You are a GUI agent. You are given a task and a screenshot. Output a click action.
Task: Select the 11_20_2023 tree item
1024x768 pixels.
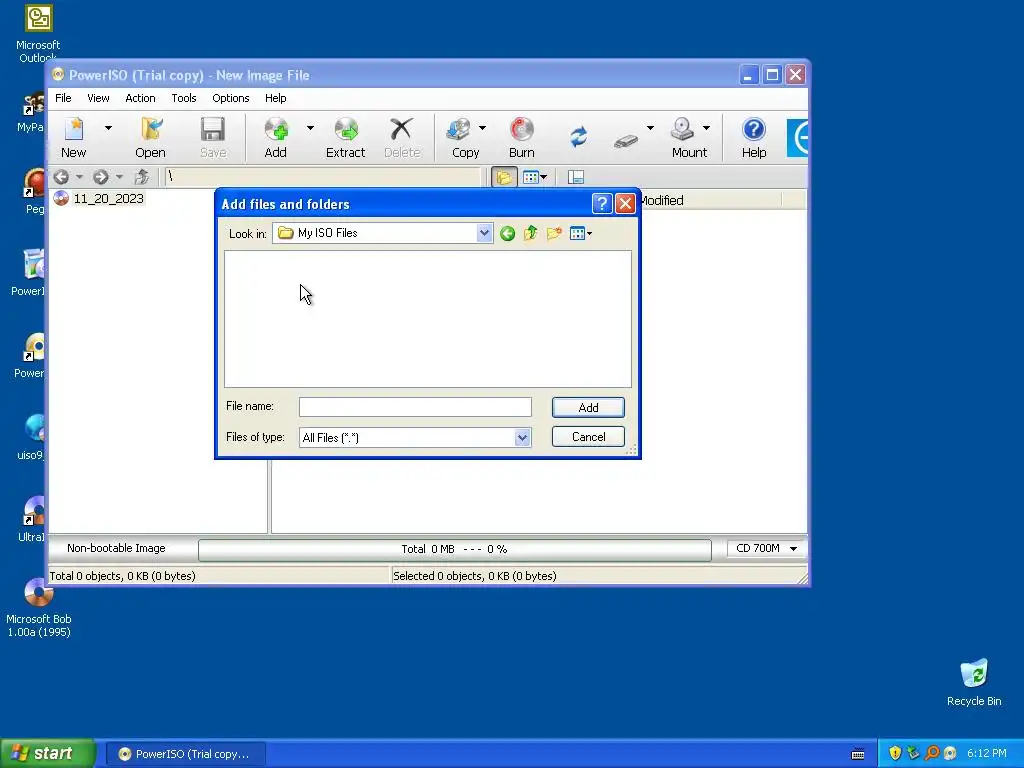point(108,199)
